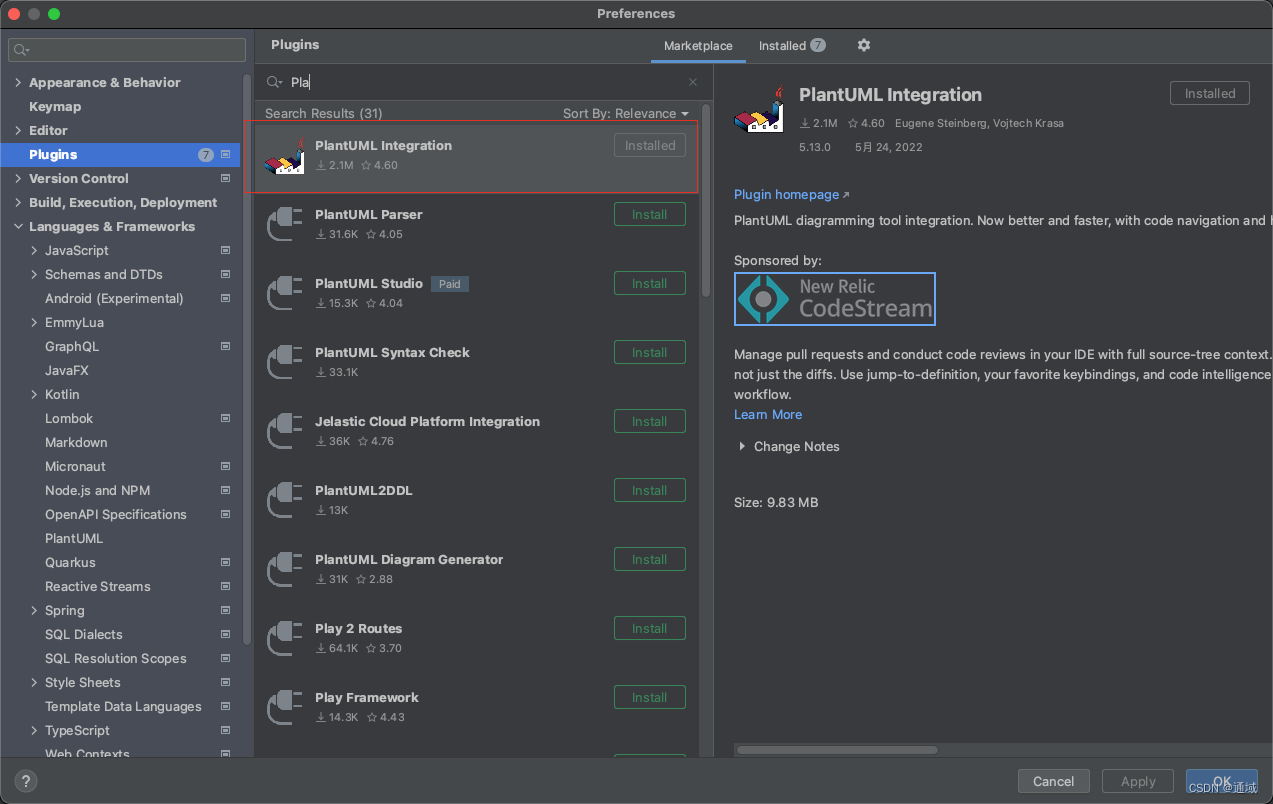The height and width of the screenshot is (804, 1273).
Task: Click the PlantUML2DDL plug icon
Action: pyautogui.click(x=285, y=500)
